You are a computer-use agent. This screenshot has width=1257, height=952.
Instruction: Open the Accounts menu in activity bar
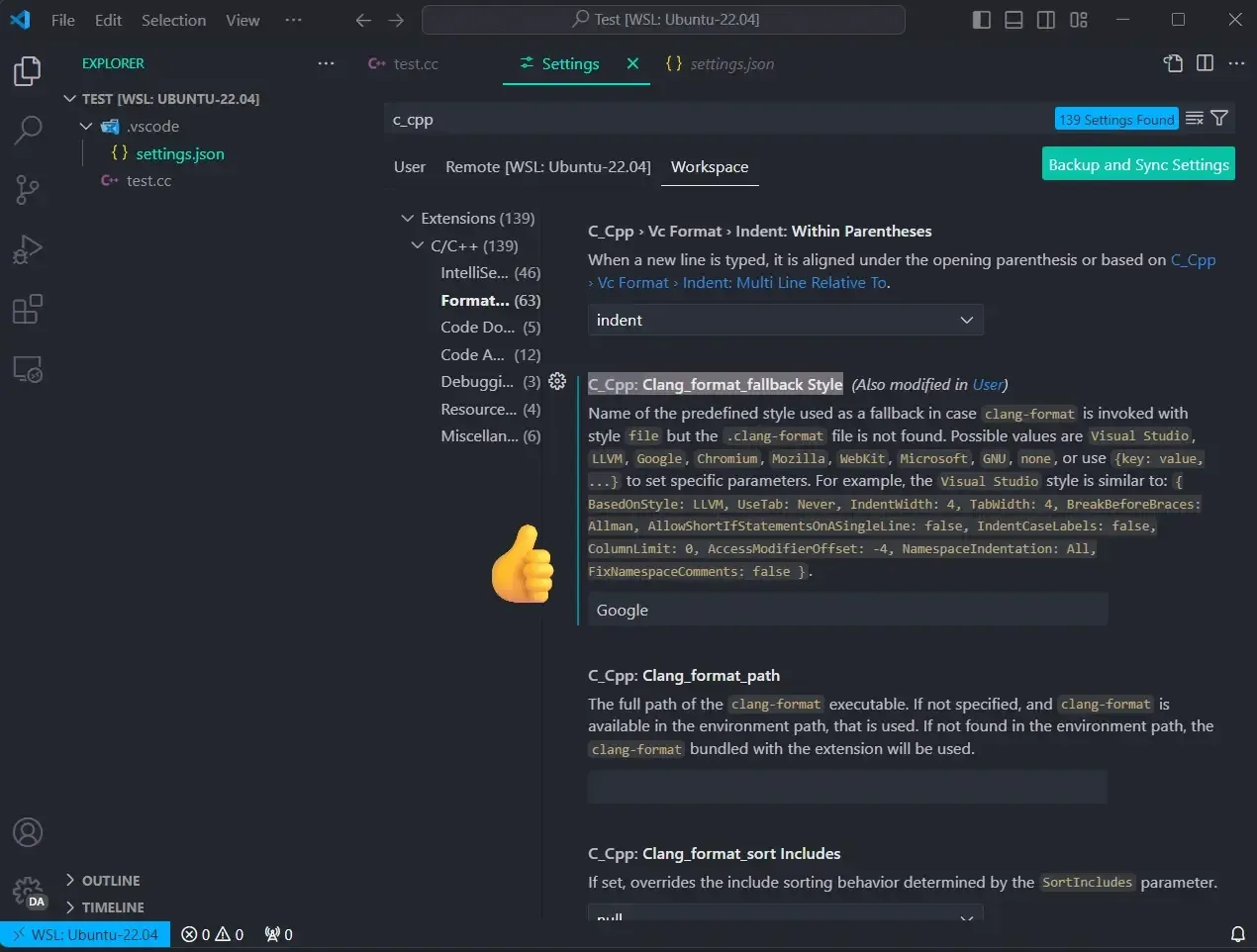point(28,832)
